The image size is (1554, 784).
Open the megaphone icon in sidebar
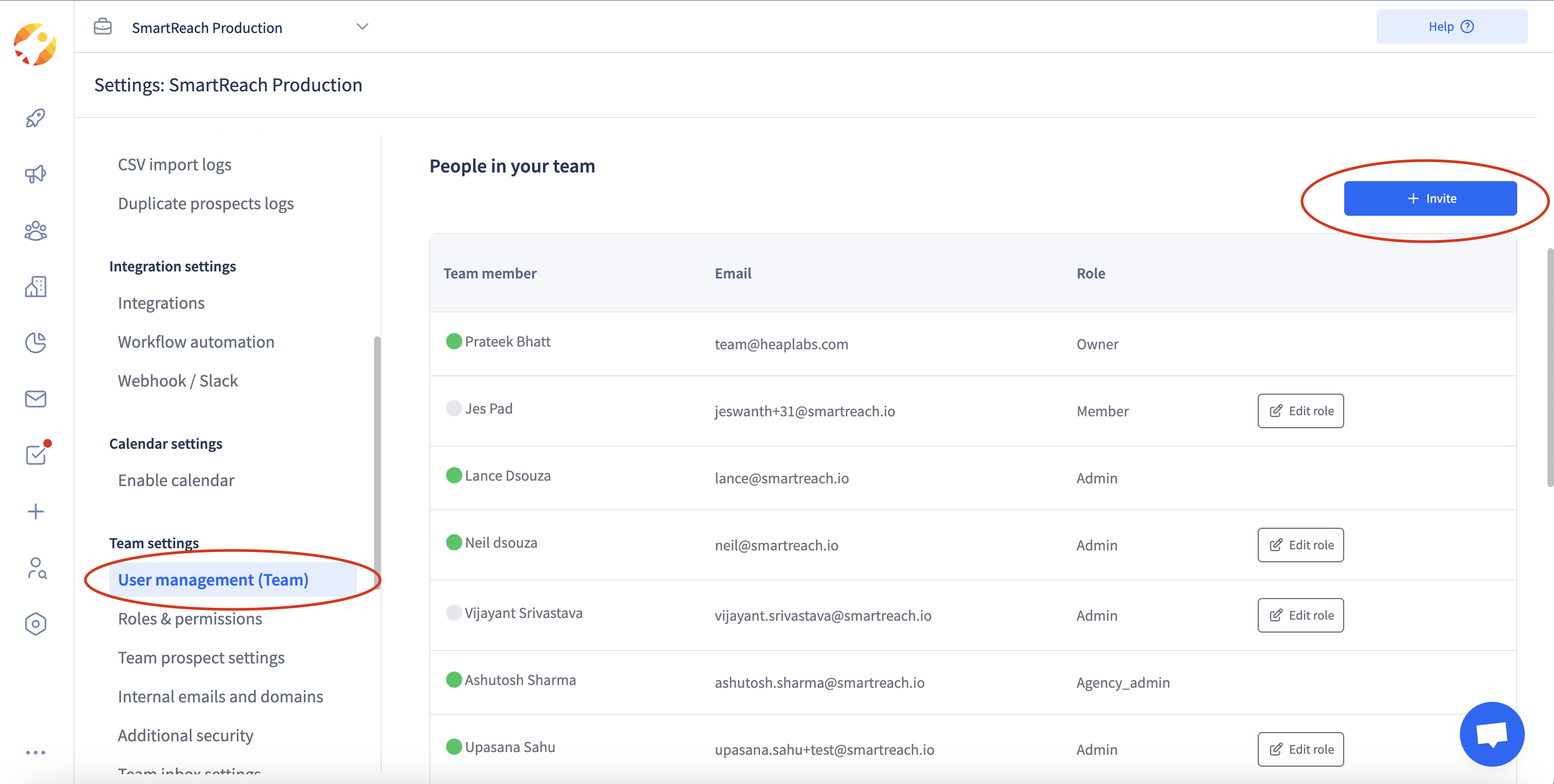[x=36, y=174]
